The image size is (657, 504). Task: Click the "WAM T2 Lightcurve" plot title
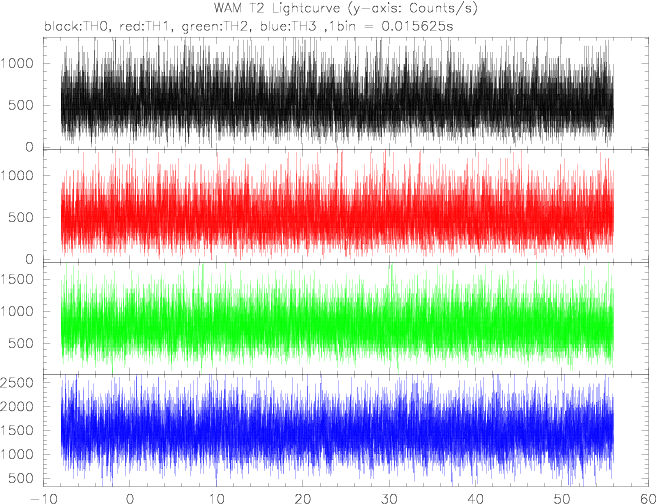pos(346,8)
